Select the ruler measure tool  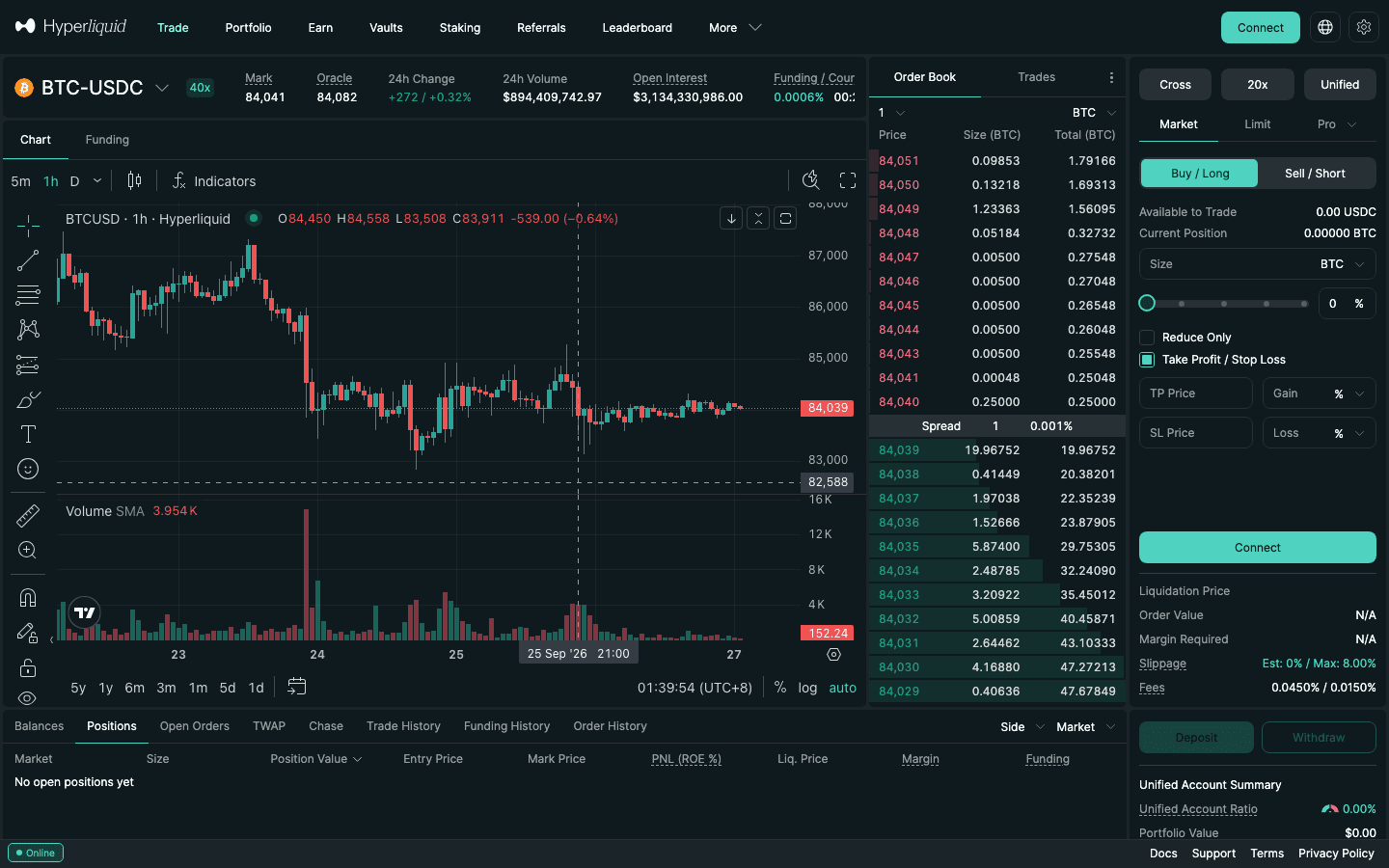tap(28, 516)
